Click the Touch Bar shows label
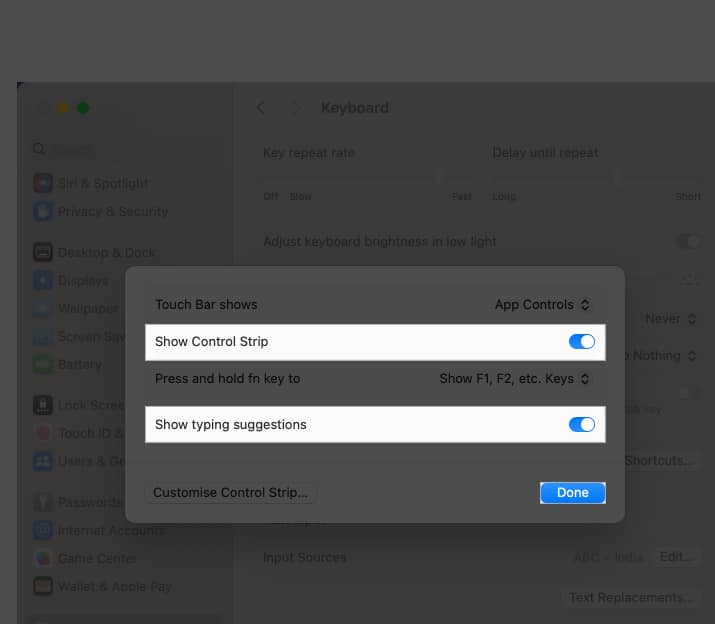715x624 pixels. pos(206,305)
